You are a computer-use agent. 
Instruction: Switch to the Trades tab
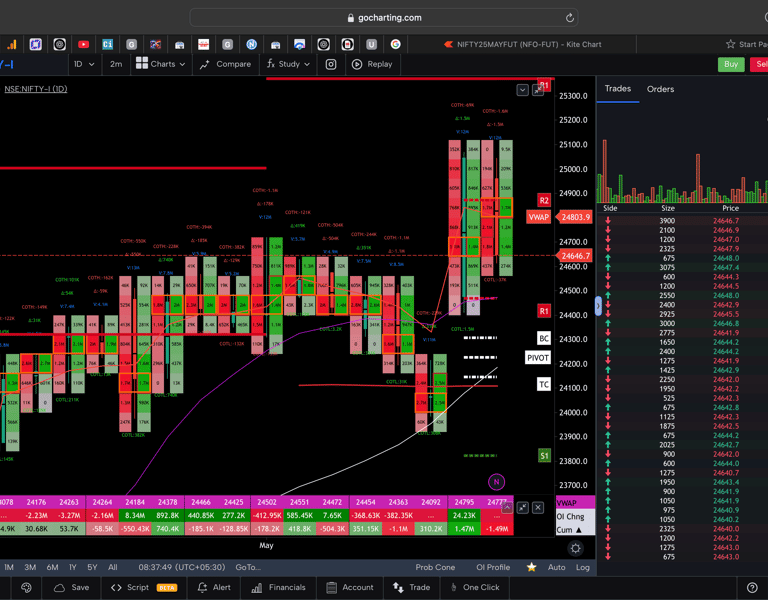point(618,89)
